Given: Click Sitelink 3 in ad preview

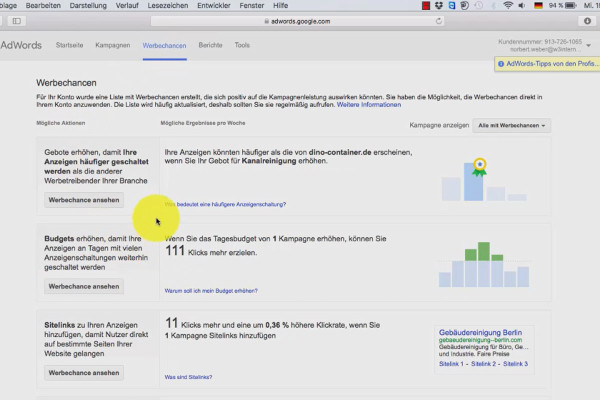Looking at the screenshot, I should click(x=515, y=364).
